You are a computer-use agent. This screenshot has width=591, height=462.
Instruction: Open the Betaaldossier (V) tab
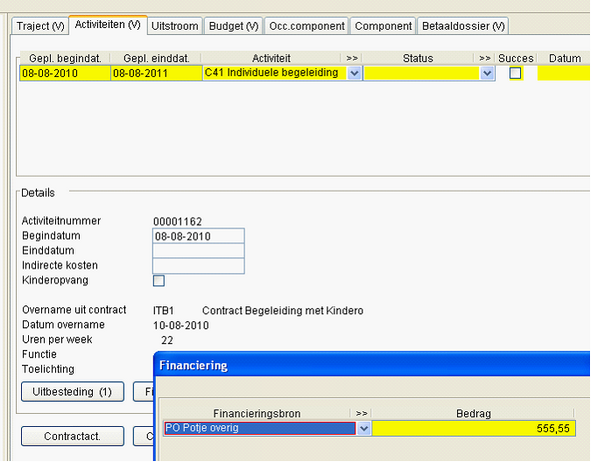(463, 26)
